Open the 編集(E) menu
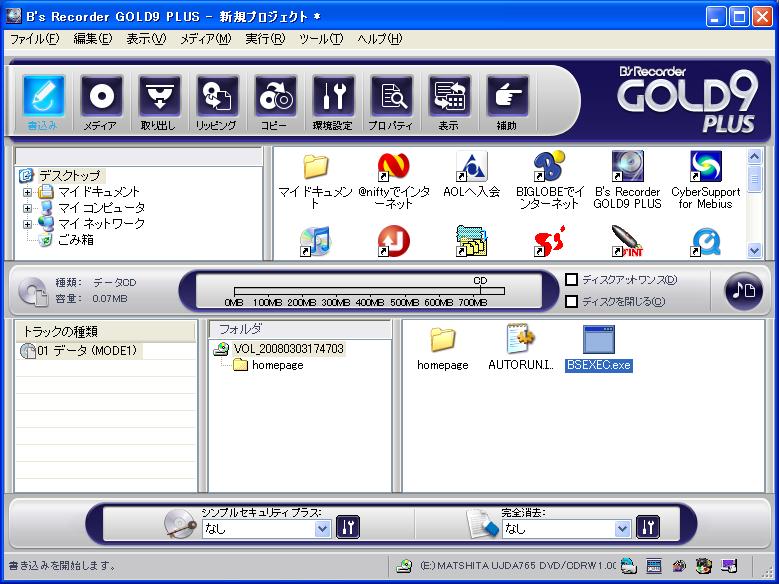This screenshot has width=779, height=584. click(93, 39)
